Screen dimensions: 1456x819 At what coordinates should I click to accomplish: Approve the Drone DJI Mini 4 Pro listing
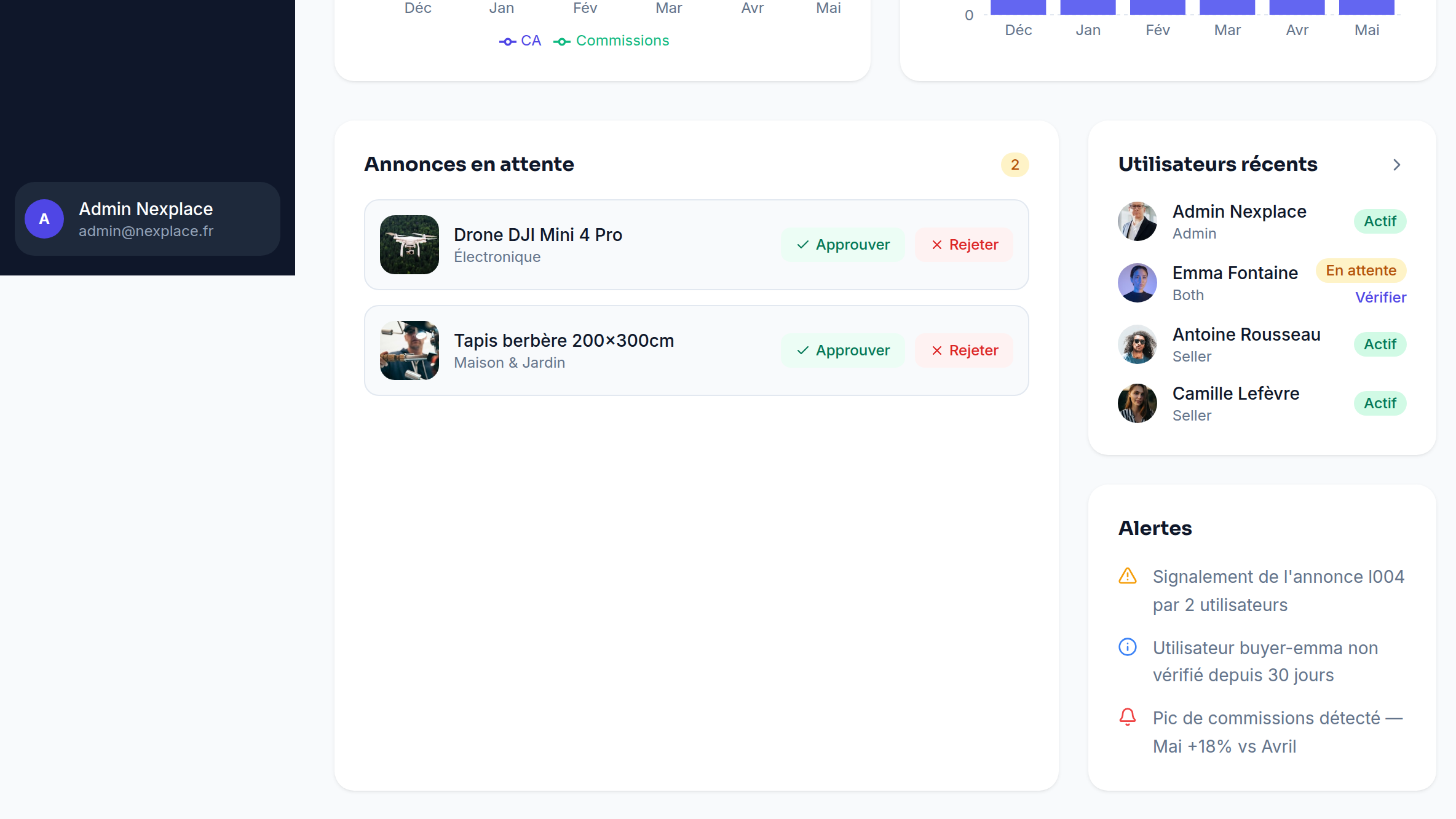(843, 245)
